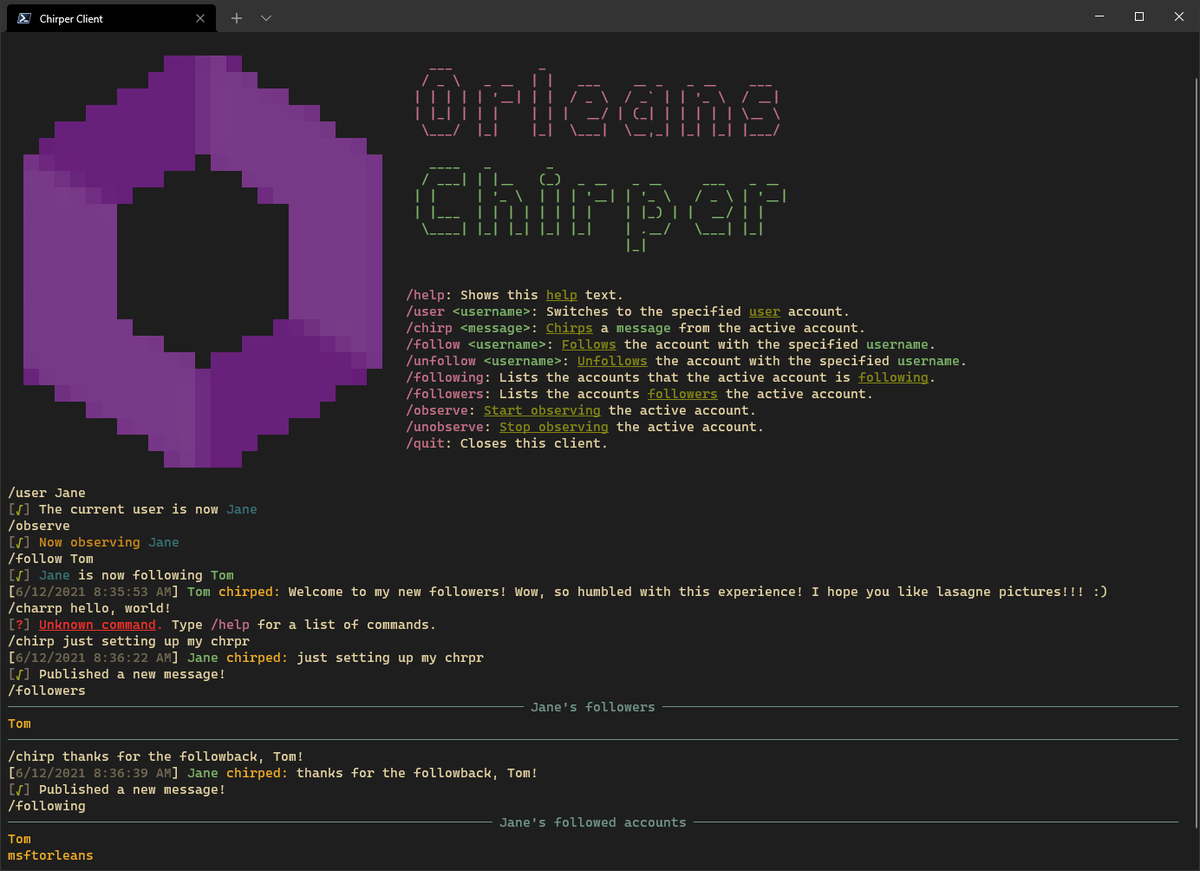Click 'Tom' in Jane's followed accounts list
Image resolution: width=1200 pixels, height=871 pixels.
tap(19, 839)
